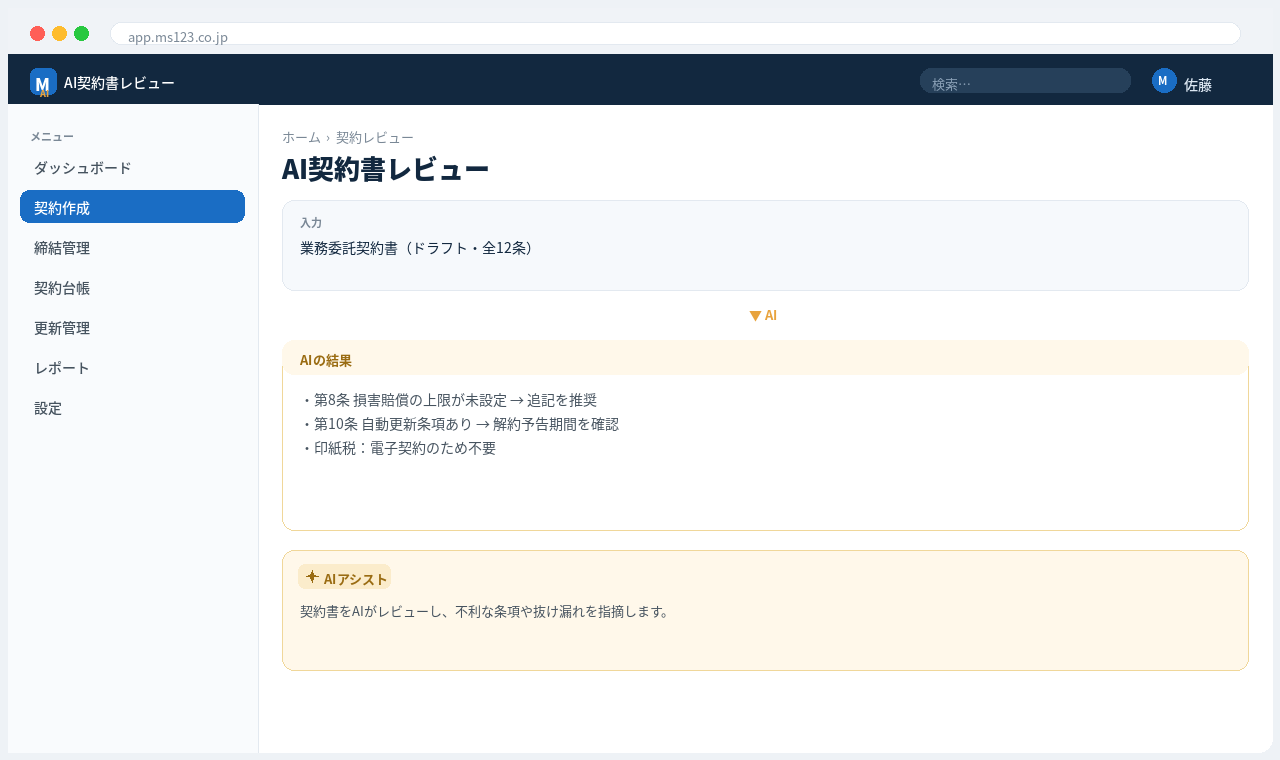
Task: Click the AI契約書レビュー header title
Action: point(119,83)
